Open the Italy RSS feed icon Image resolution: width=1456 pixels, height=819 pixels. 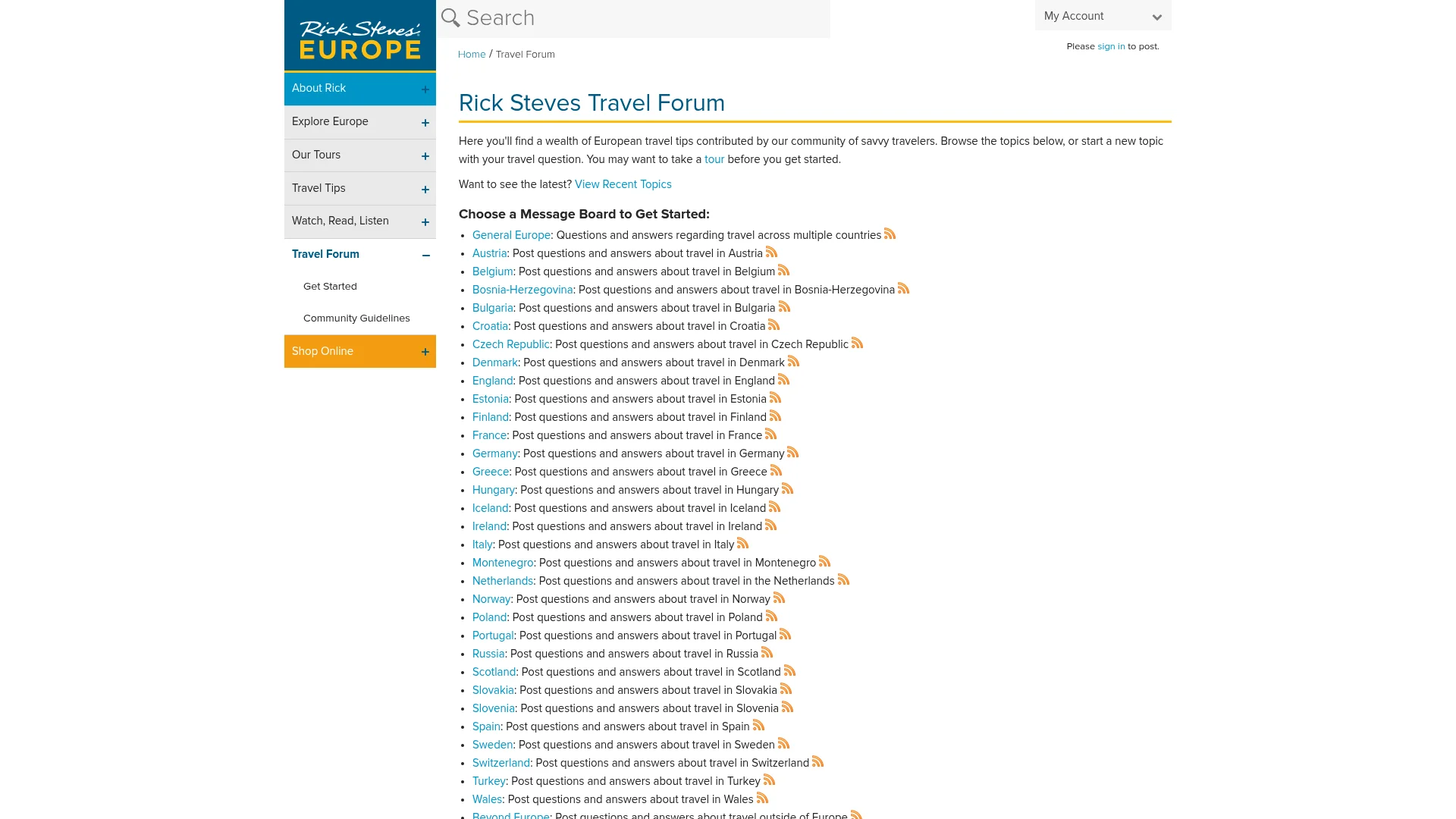pos(742,543)
